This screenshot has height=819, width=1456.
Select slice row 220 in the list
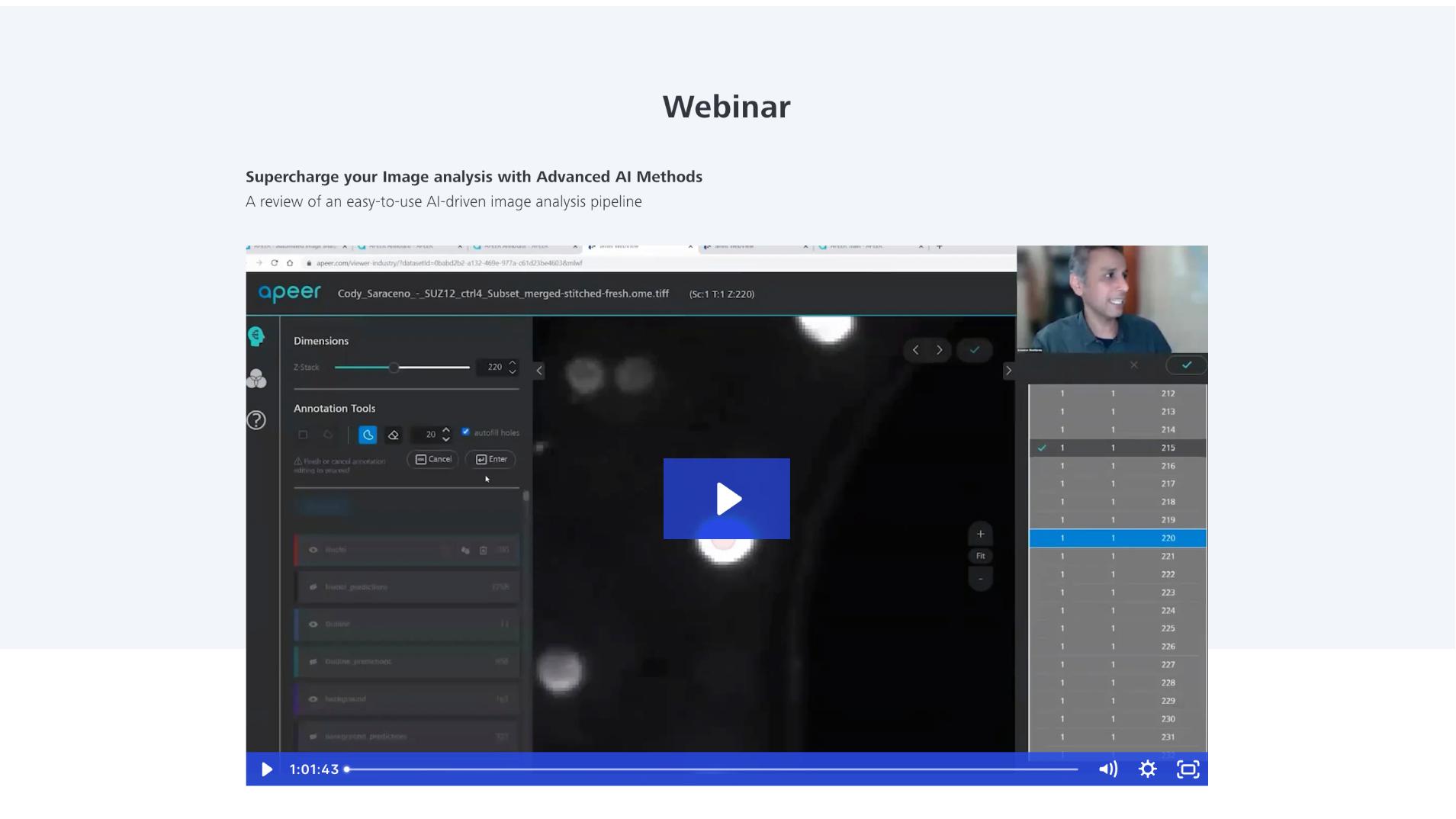pos(1117,538)
